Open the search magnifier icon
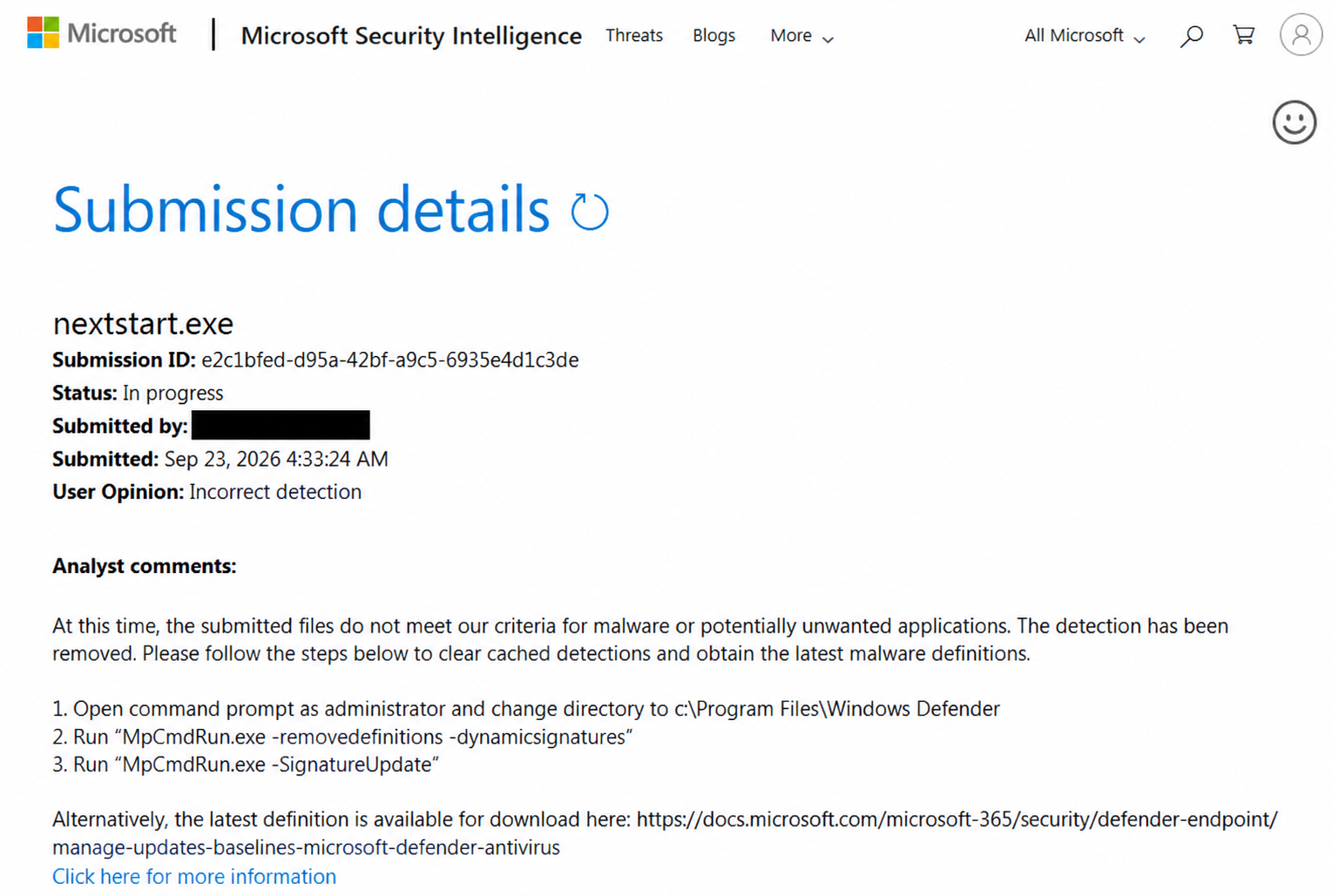The image size is (1332, 896). point(1191,36)
